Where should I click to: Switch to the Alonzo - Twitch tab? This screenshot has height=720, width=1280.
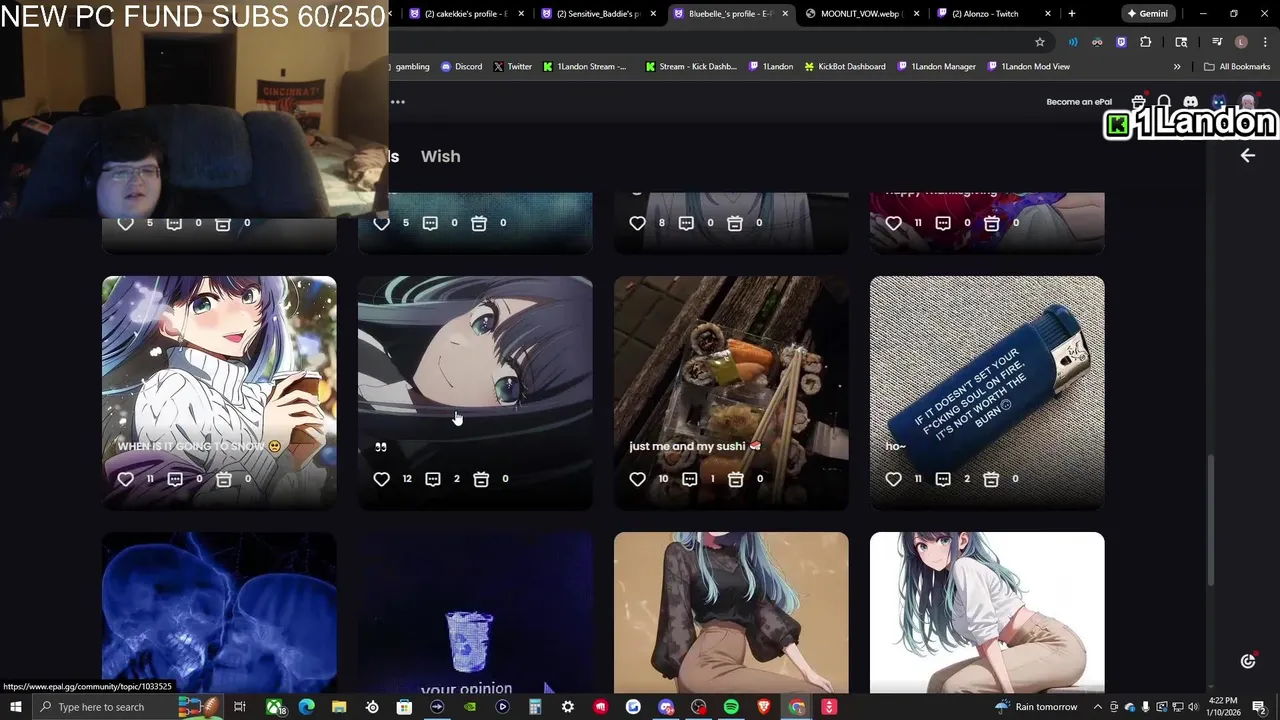994,14
